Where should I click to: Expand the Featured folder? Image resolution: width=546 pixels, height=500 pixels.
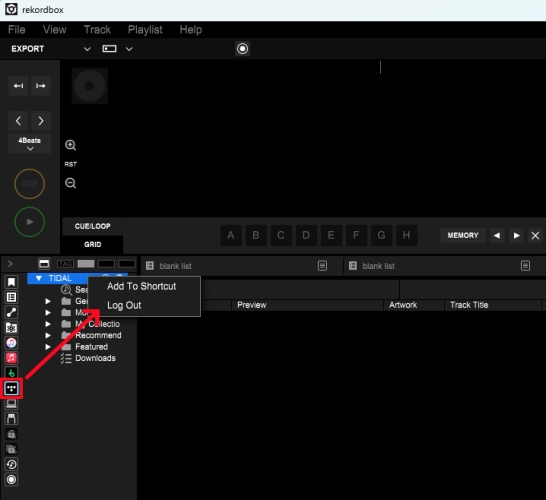click(x=48, y=347)
